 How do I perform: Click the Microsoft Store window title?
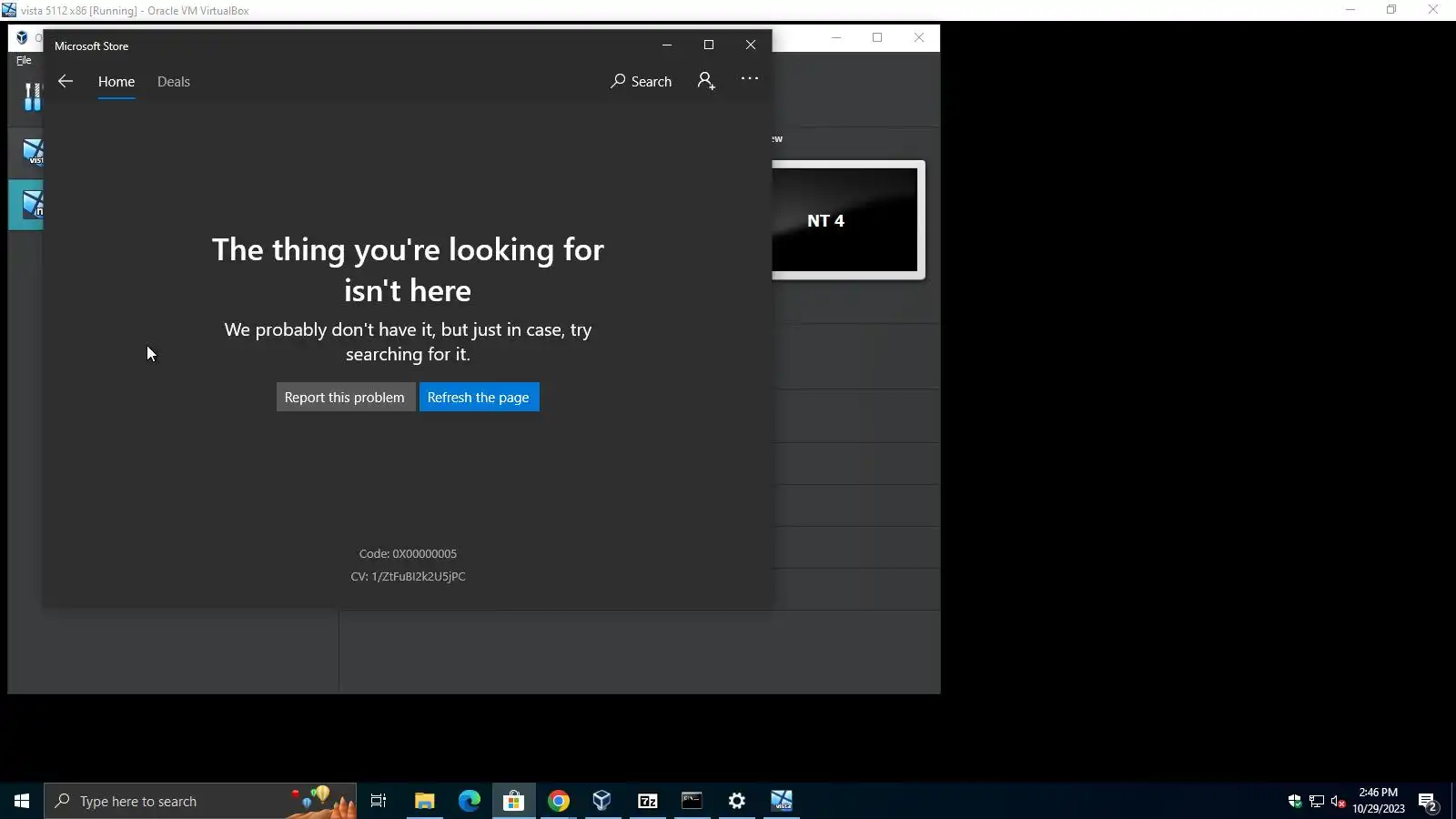pos(91,45)
